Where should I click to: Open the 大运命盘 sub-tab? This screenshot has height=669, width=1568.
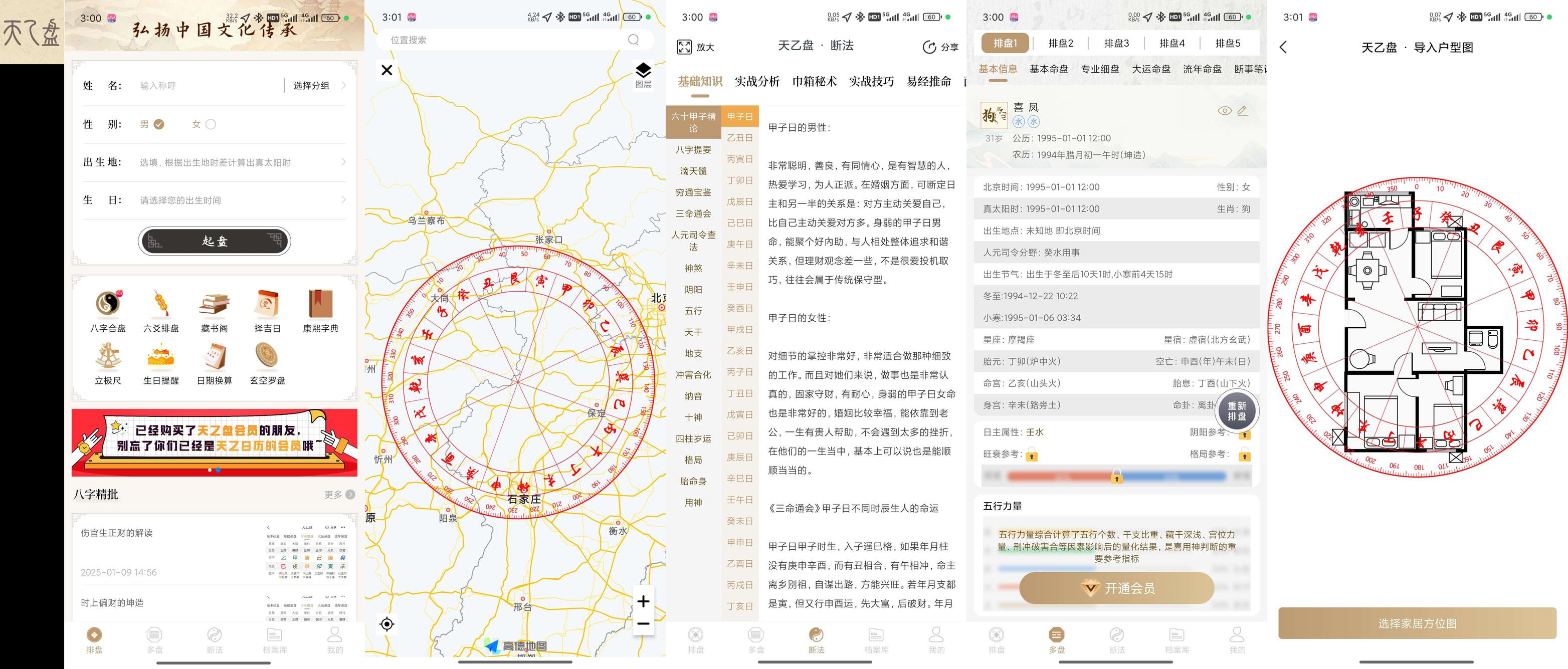click(1150, 69)
